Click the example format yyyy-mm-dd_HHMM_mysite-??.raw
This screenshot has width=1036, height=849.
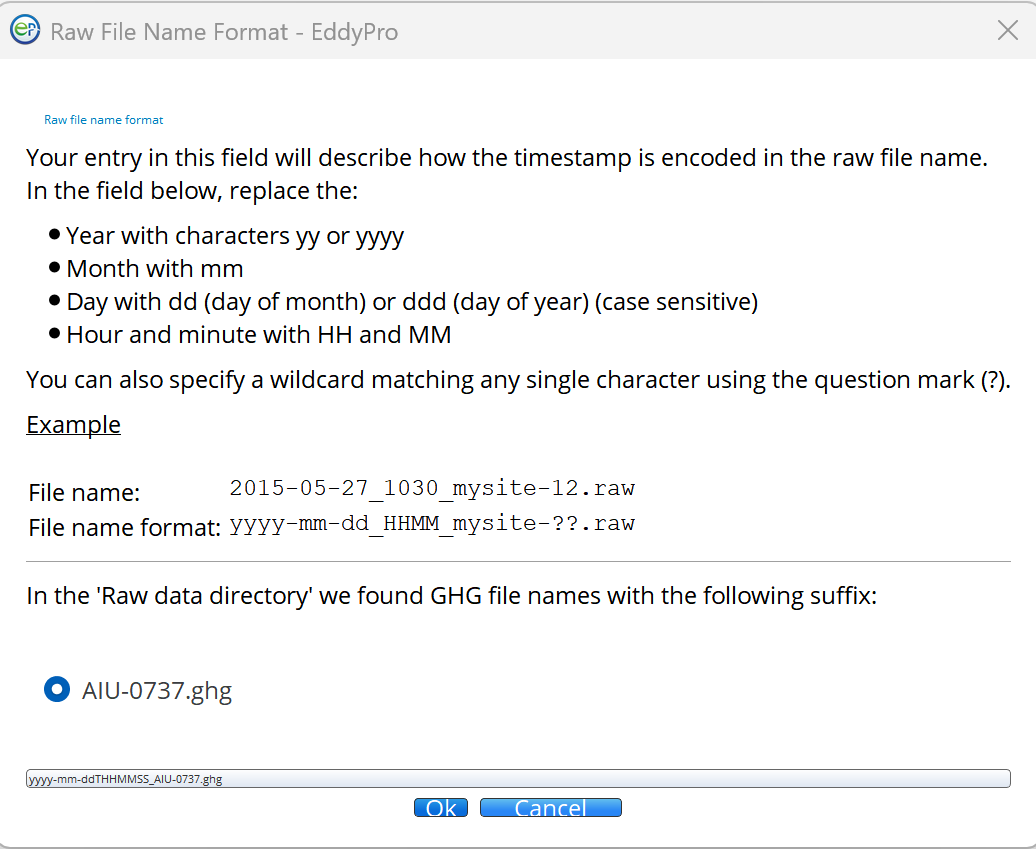[x=432, y=524]
